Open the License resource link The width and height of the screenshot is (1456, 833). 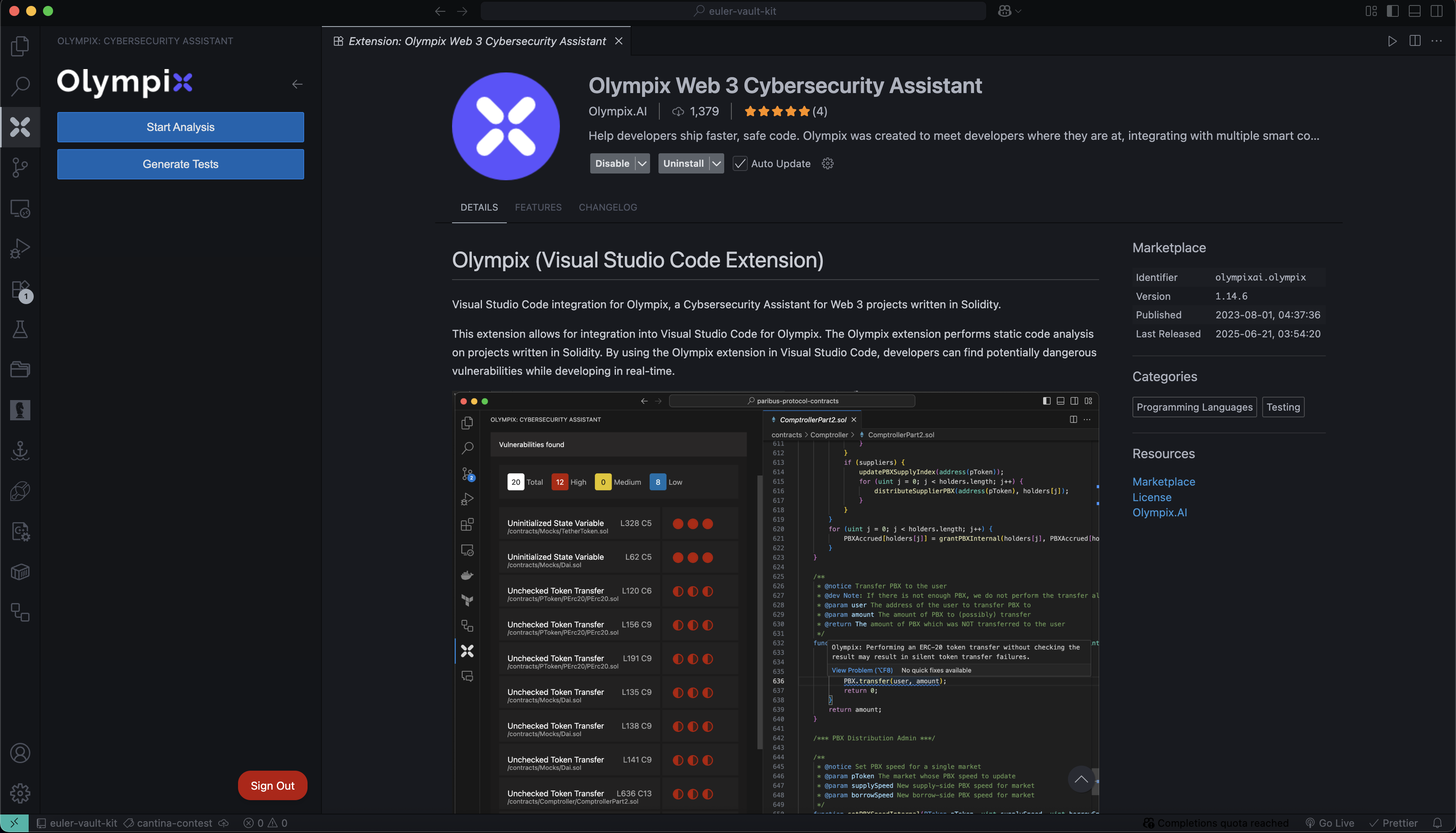tap(1151, 497)
